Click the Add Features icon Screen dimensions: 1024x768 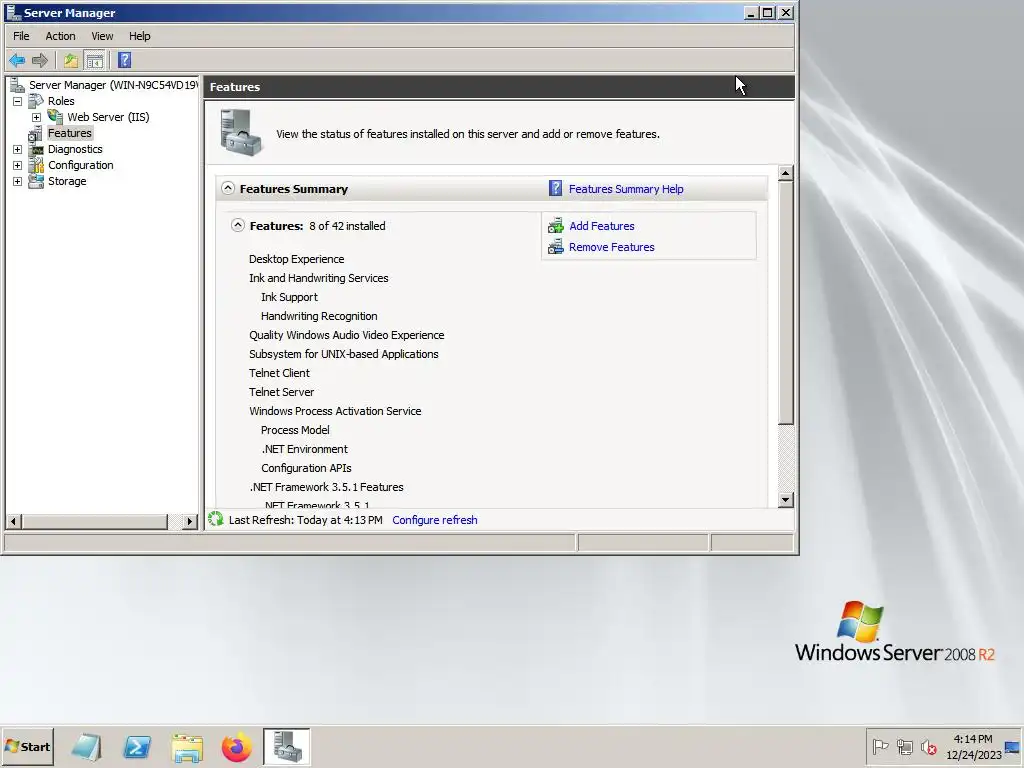pyautogui.click(x=556, y=226)
